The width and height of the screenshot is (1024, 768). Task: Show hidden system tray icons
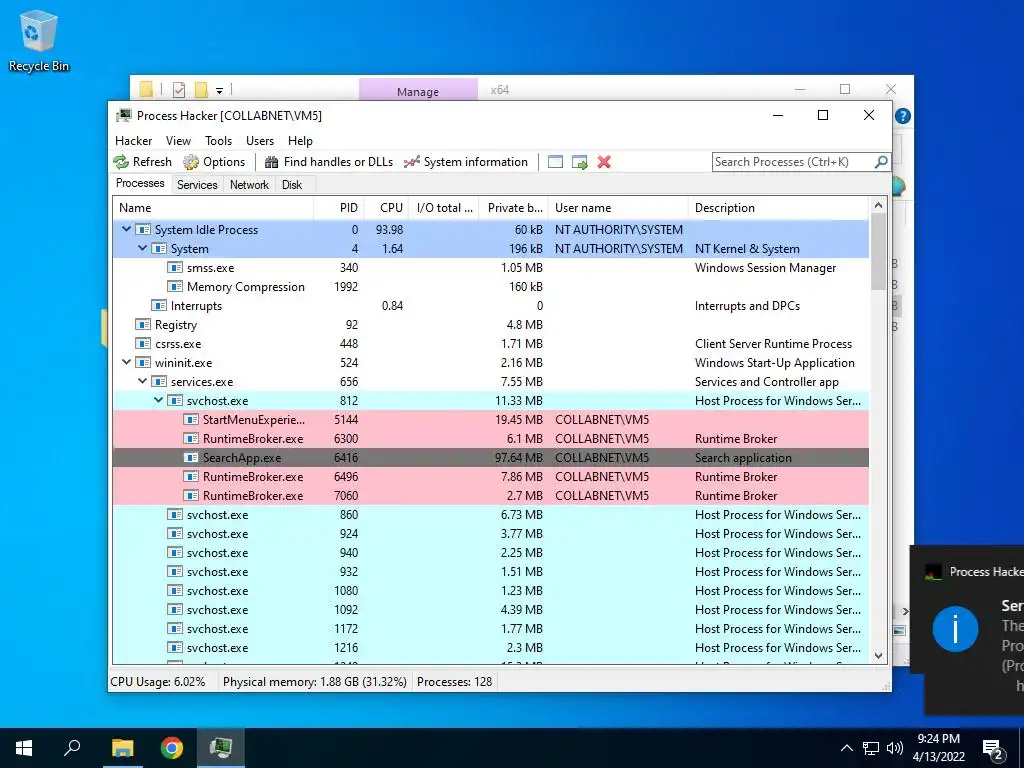[x=846, y=748]
